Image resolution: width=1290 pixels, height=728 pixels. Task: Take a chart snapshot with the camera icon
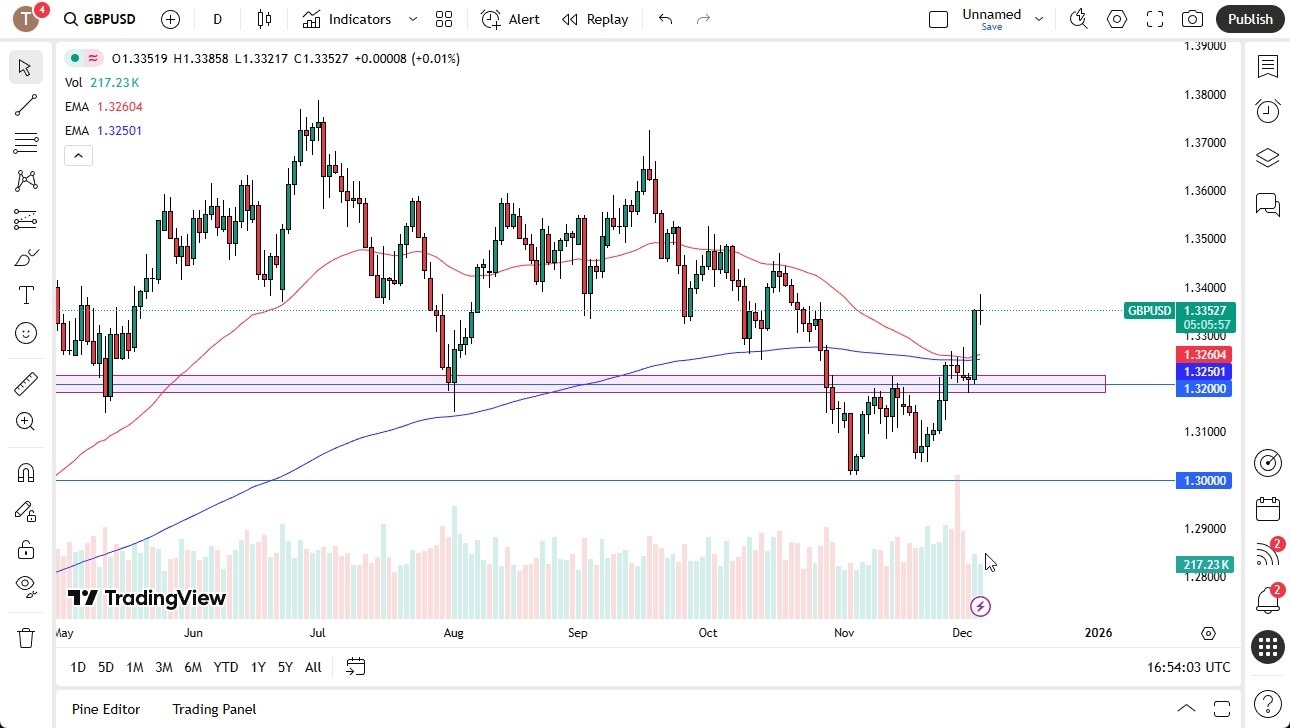pos(1192,19)
